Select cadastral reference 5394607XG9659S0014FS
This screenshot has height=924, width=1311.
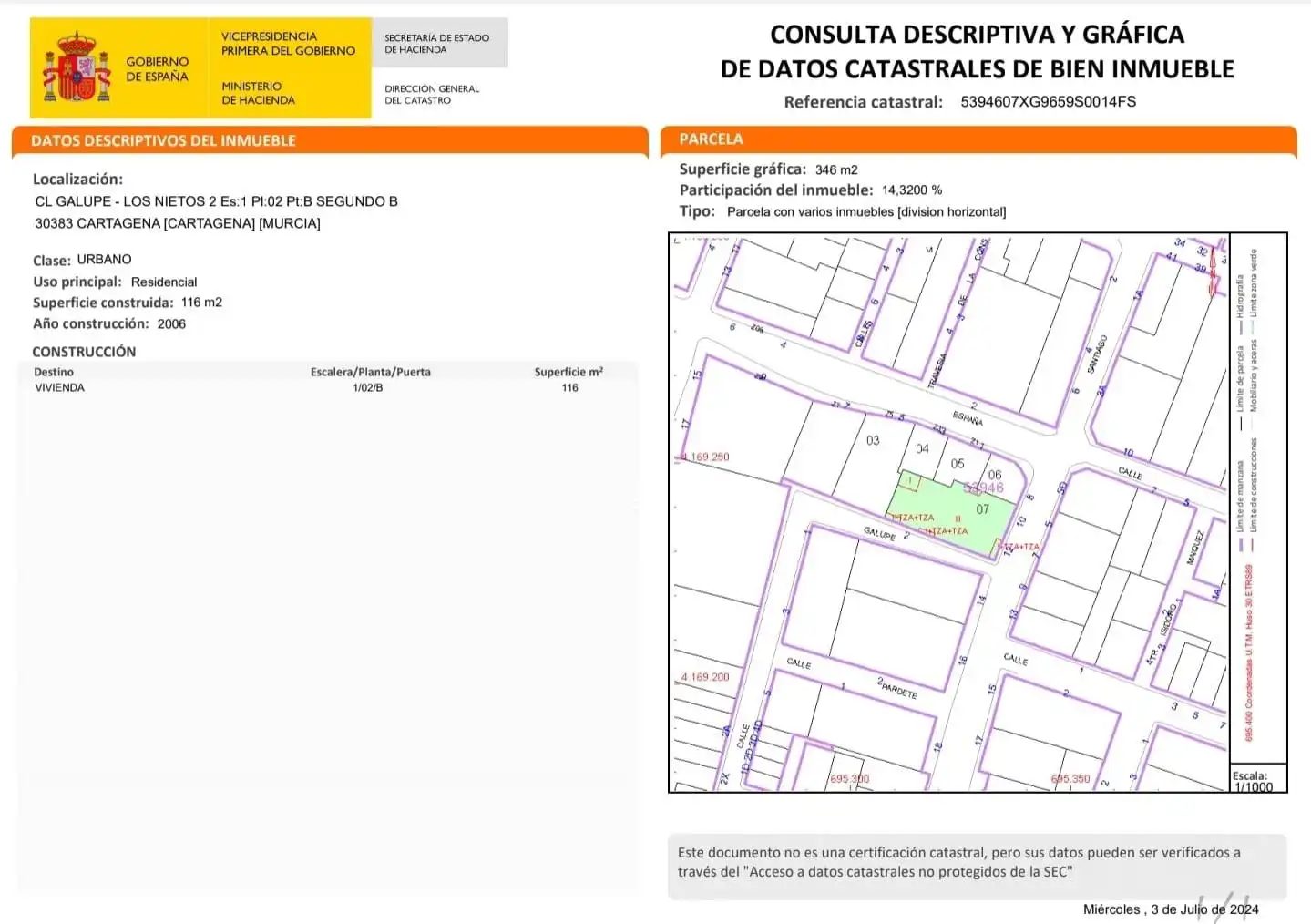point(1048,102)
